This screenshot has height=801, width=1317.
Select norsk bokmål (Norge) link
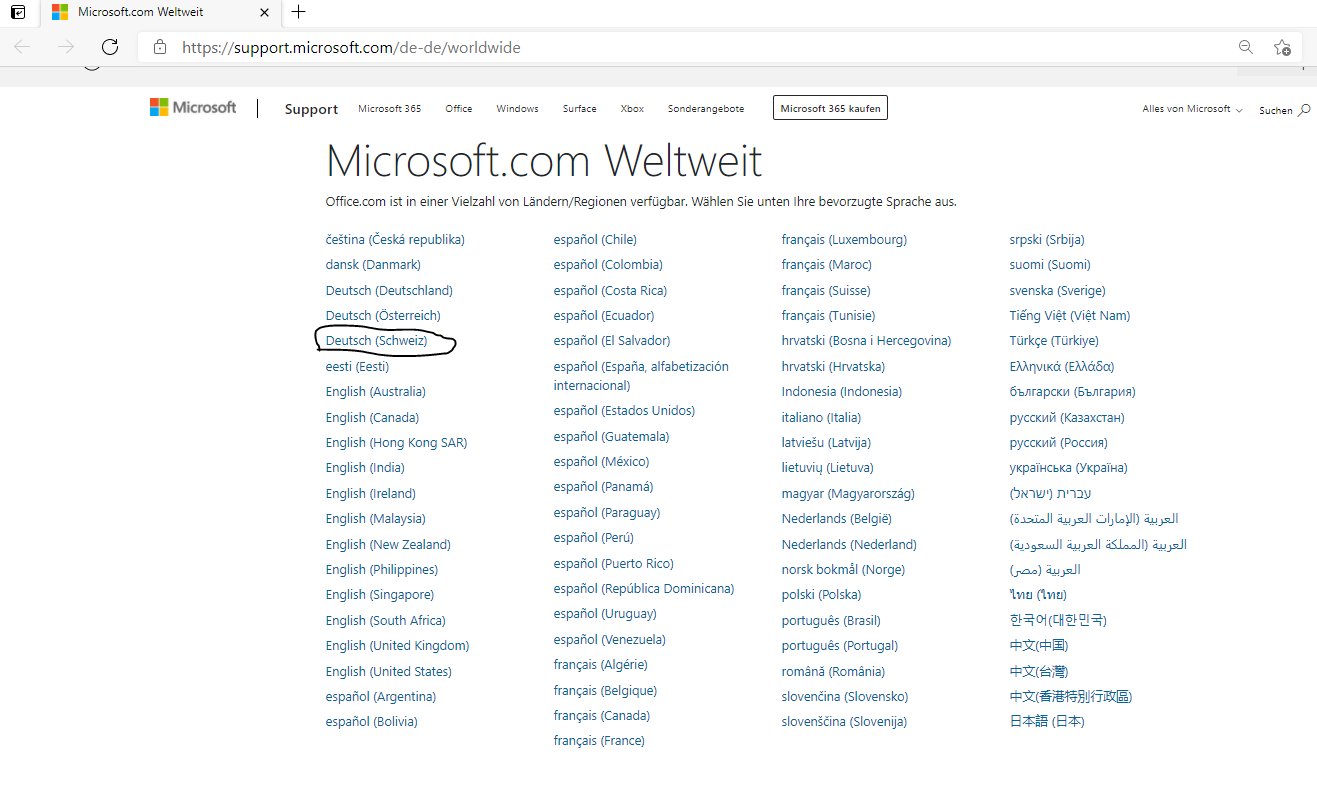coord(843,570)
